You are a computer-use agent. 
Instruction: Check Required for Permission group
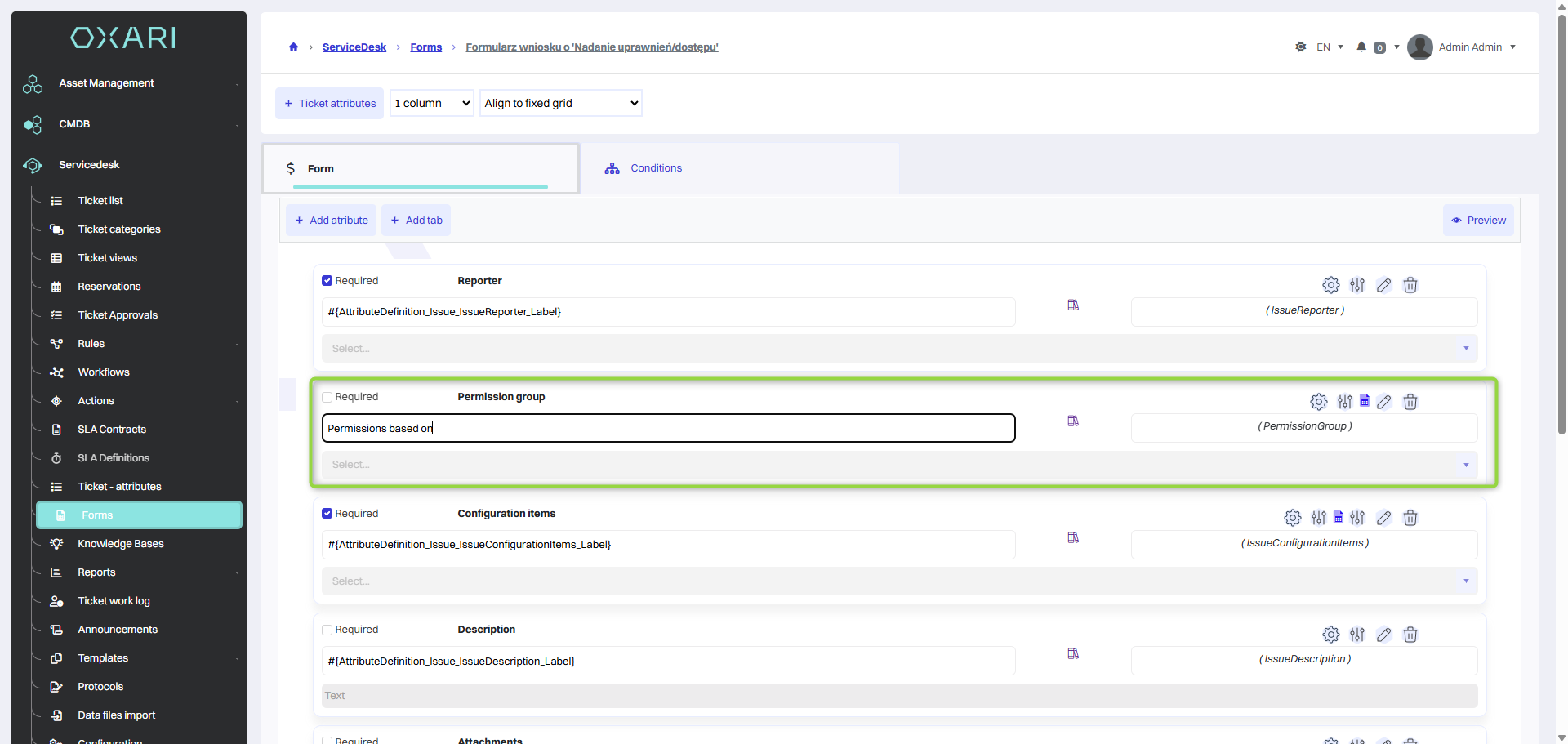327,397
